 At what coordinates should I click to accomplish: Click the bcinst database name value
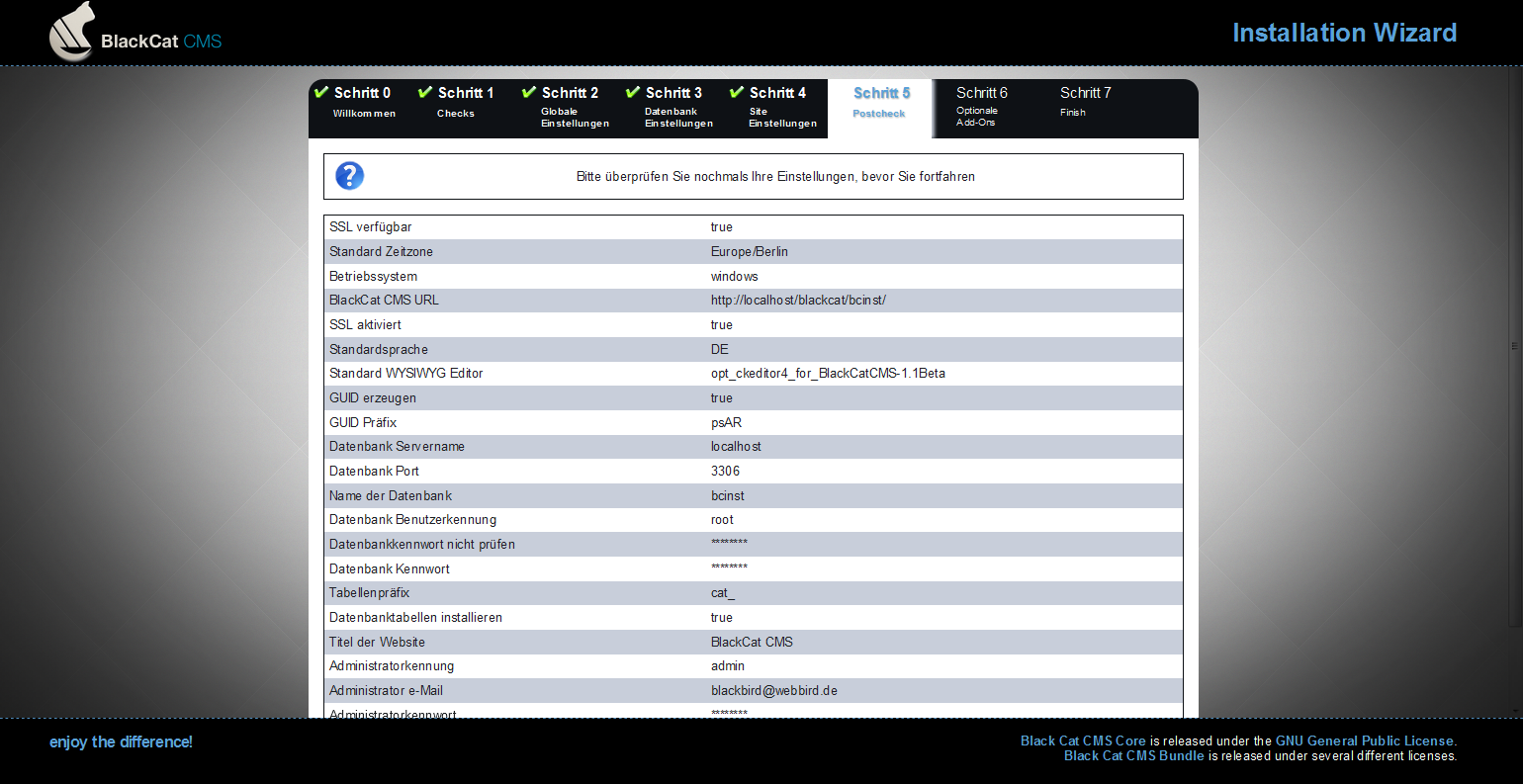[x=728, y=496]
